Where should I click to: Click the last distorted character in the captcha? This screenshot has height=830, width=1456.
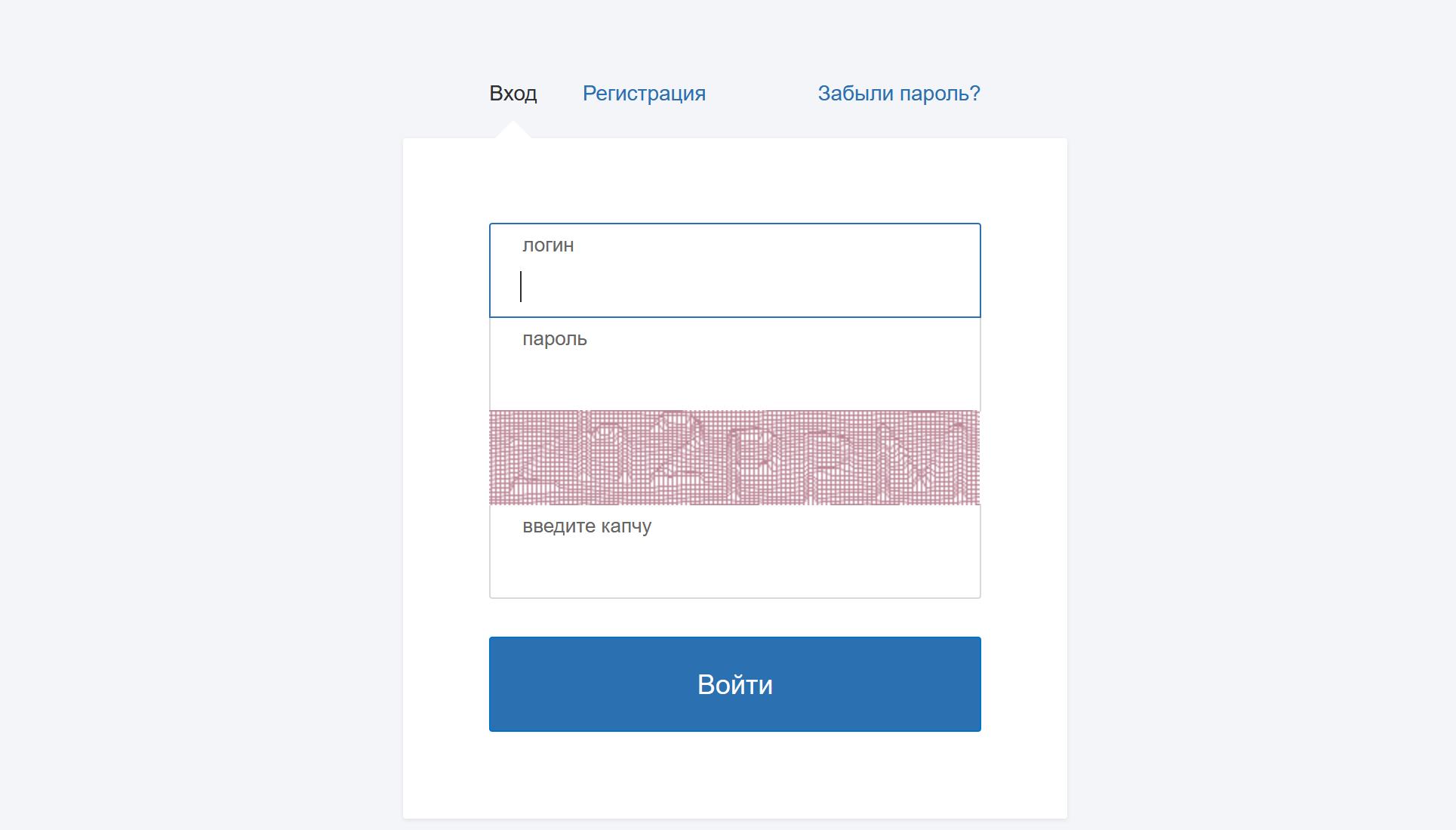coord(940,462)
